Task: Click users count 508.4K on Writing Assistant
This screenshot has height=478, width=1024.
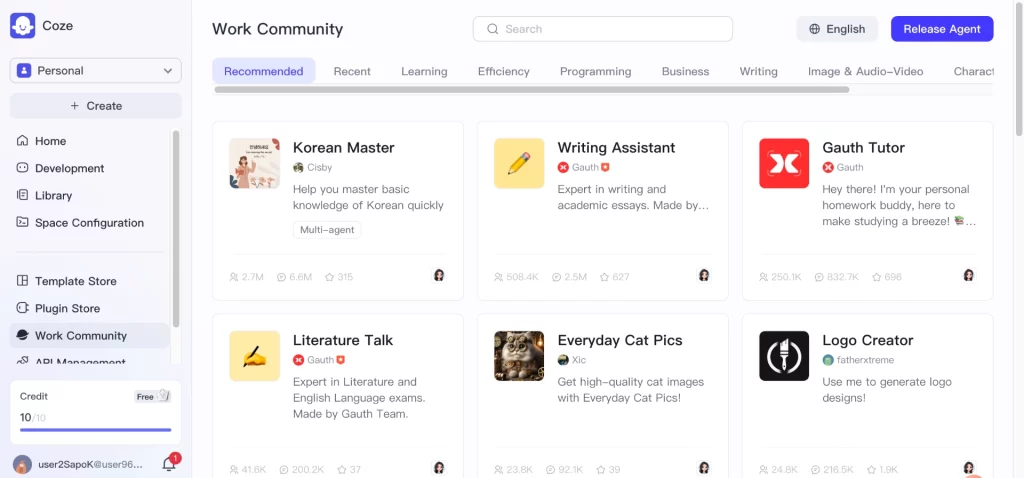Action: pyautogui.click(x=517, y=277)
